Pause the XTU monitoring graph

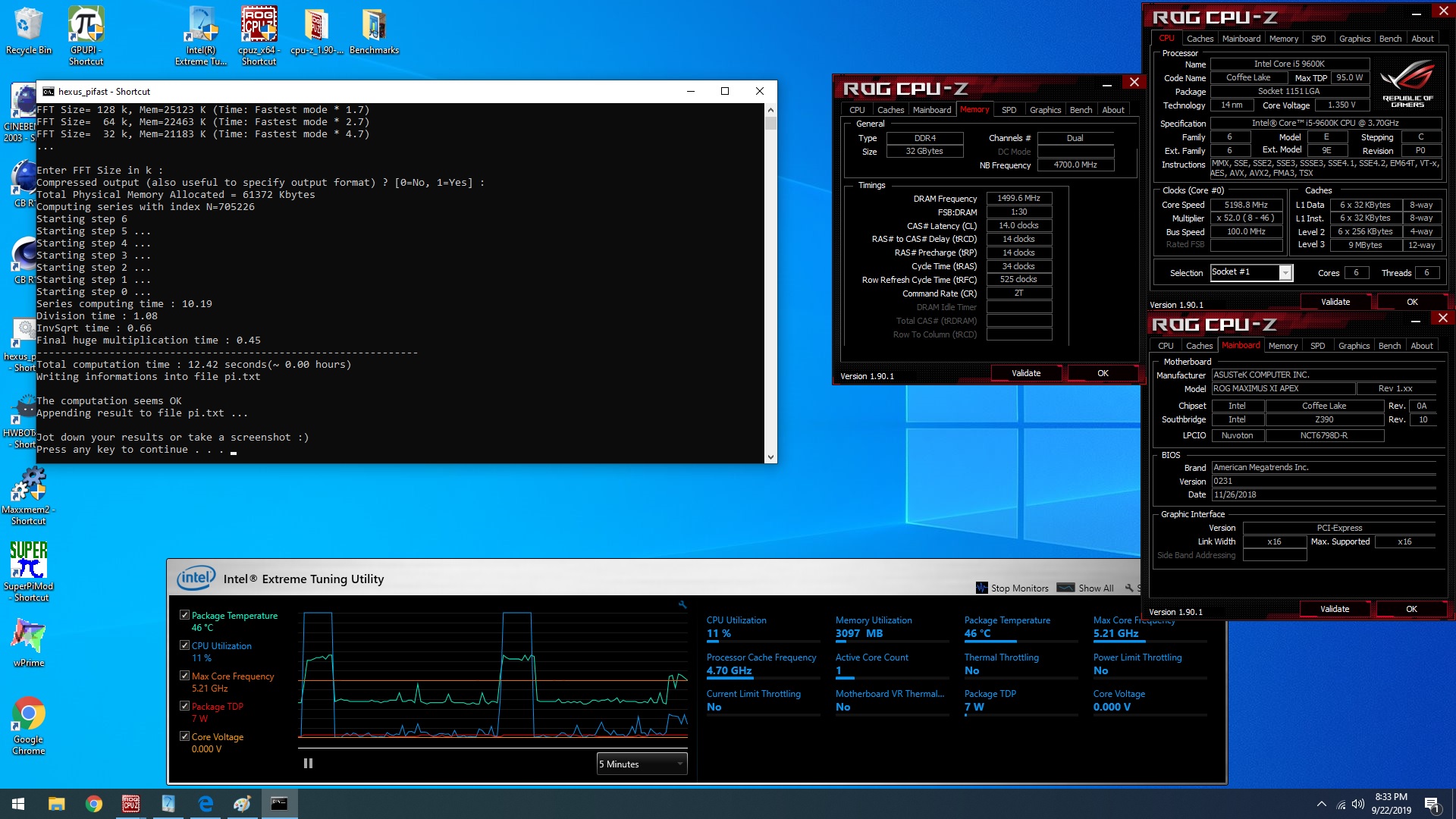coord(308,764)
